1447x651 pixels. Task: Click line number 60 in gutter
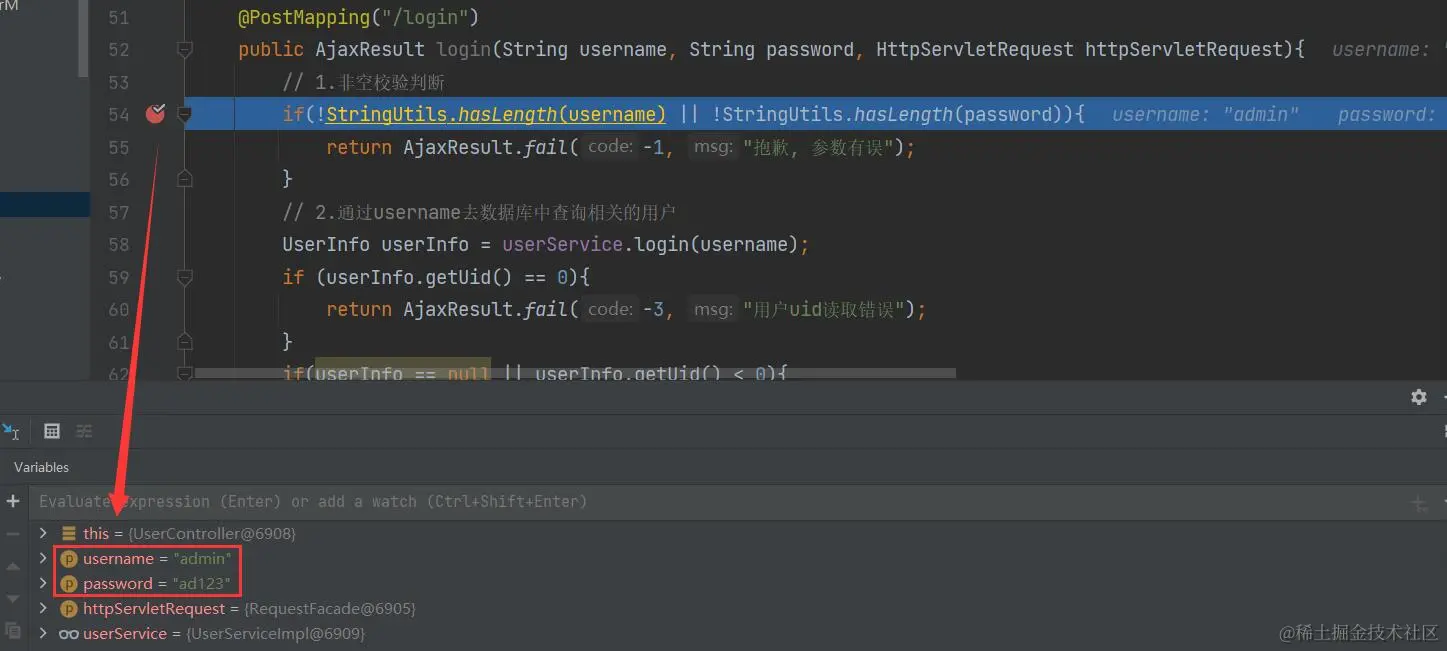pos(118,309)
